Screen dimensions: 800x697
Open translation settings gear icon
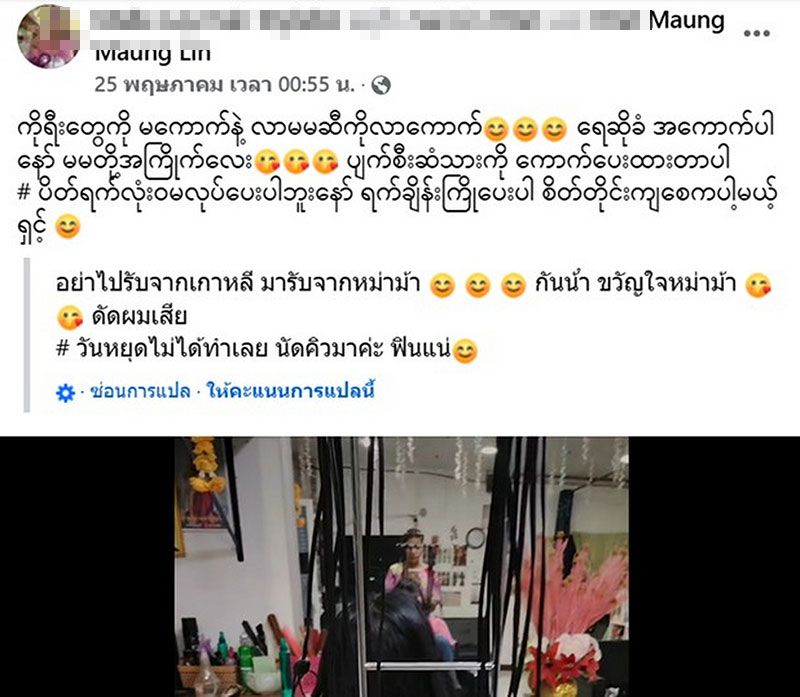click(x=65, y=393)
